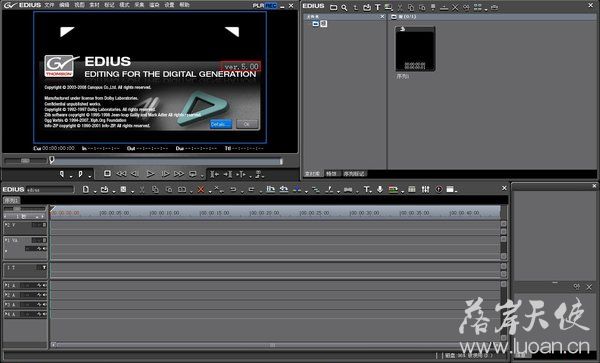The height and width of the screenshot is (363, 600).
Task: Click OK in the EDIUS about dialog
Action: pyautogui.click(x=247, y=124)
